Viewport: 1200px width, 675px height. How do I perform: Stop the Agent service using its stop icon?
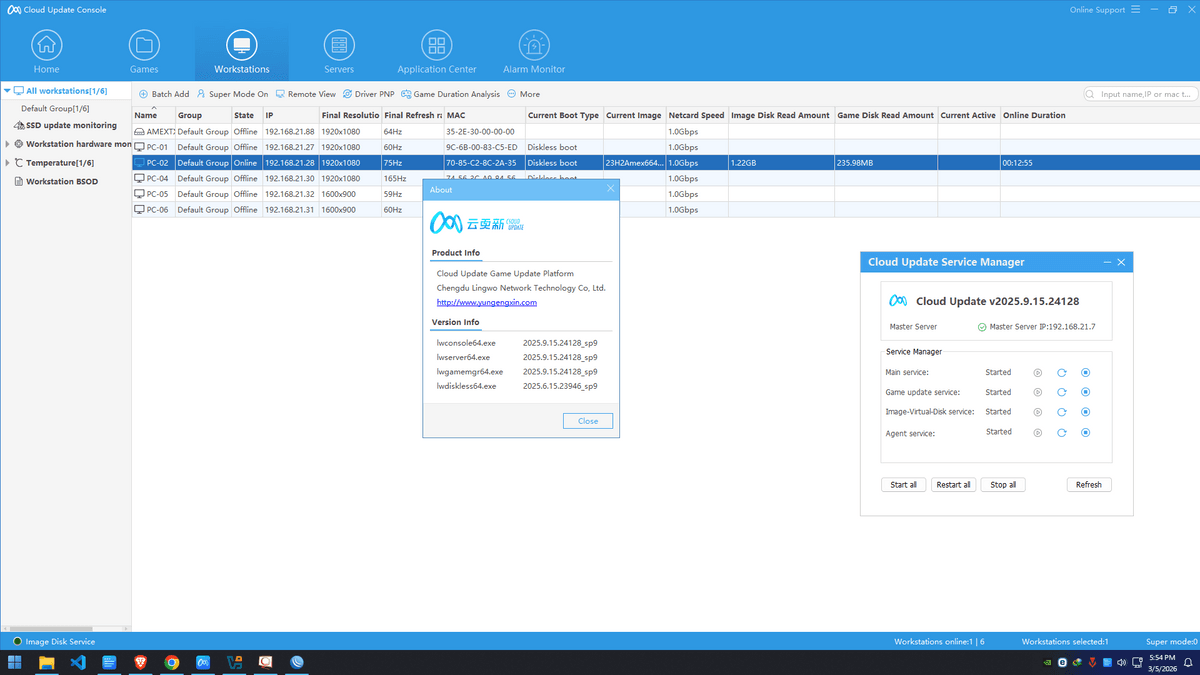click(x=1085, y=433)
